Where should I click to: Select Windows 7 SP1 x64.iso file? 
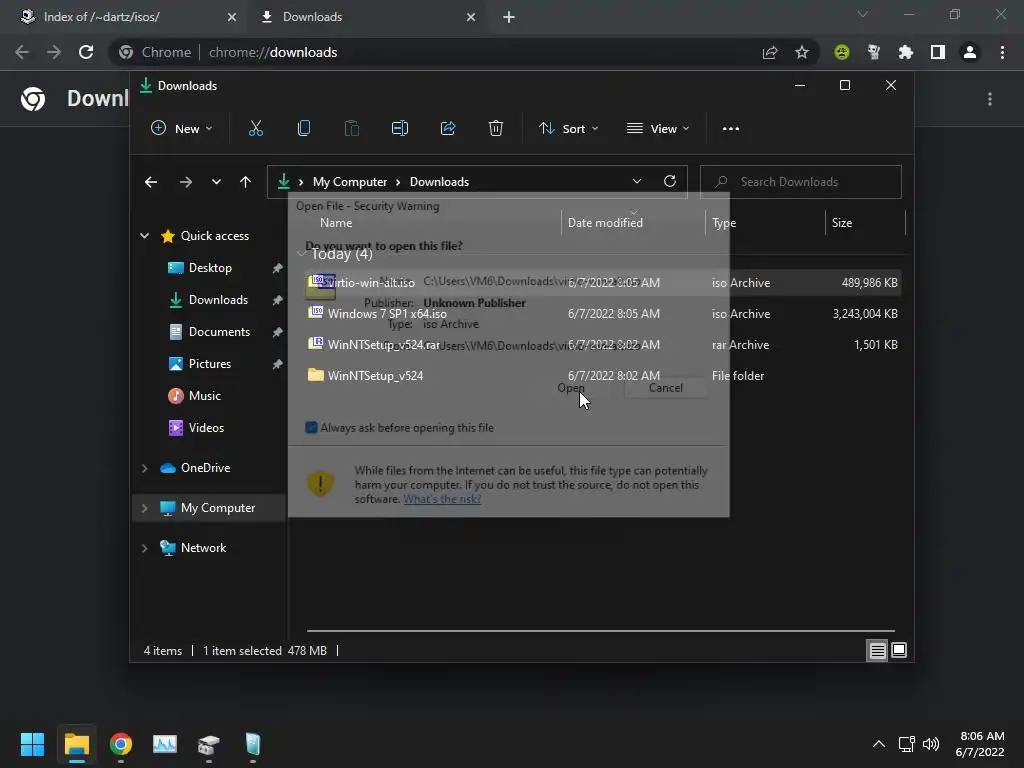point(603,313)
